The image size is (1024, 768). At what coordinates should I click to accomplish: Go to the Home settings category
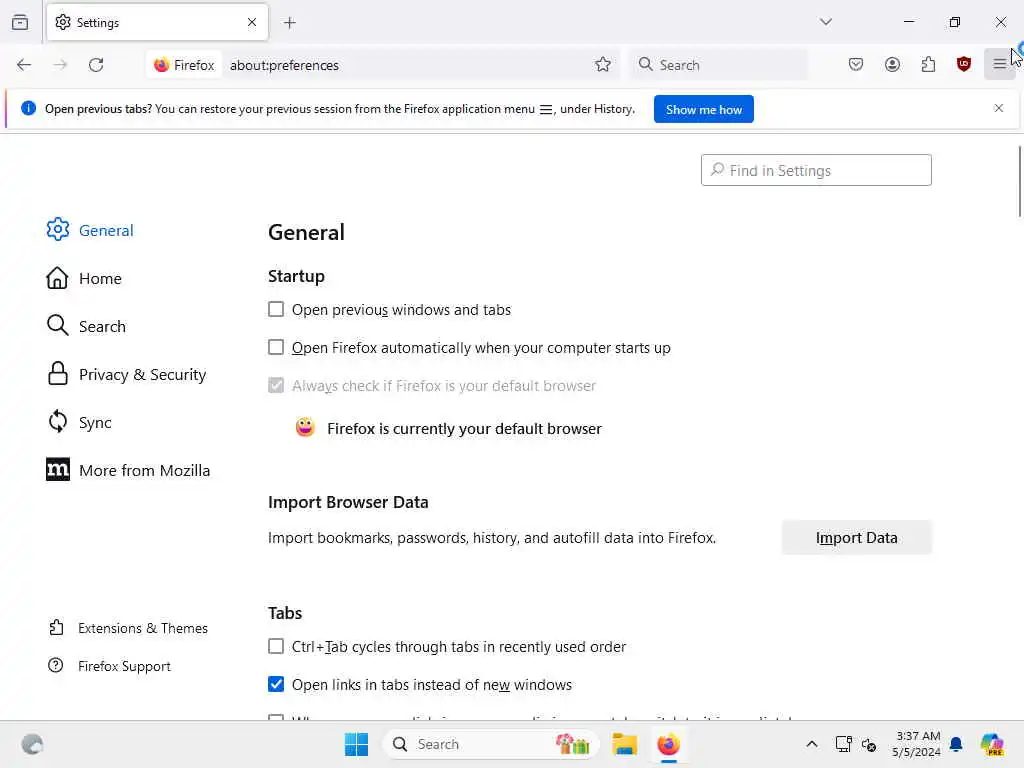click(x=100, y=278)
